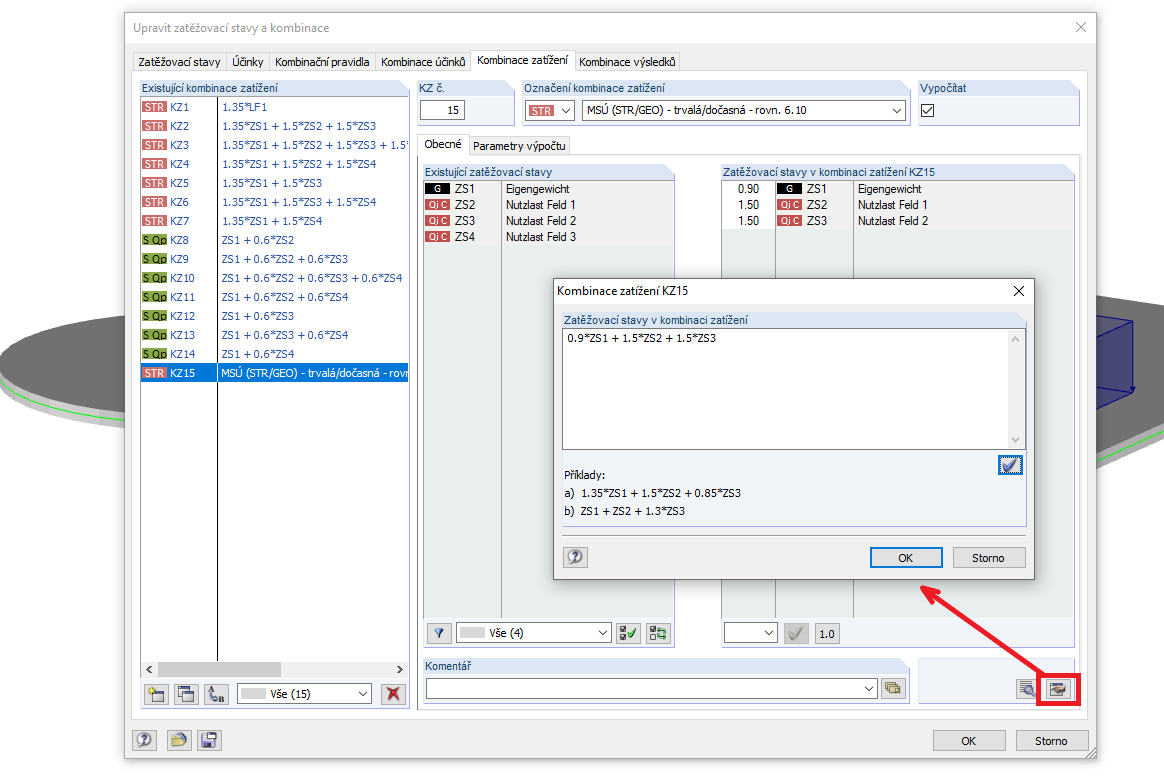Click the renumber combinations icon

click(x=216, y=694)
